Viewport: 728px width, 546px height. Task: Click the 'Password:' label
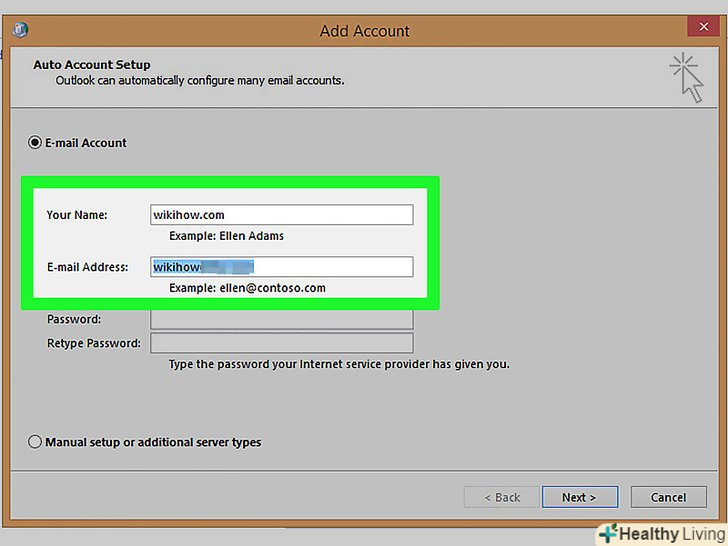(74, 319)
